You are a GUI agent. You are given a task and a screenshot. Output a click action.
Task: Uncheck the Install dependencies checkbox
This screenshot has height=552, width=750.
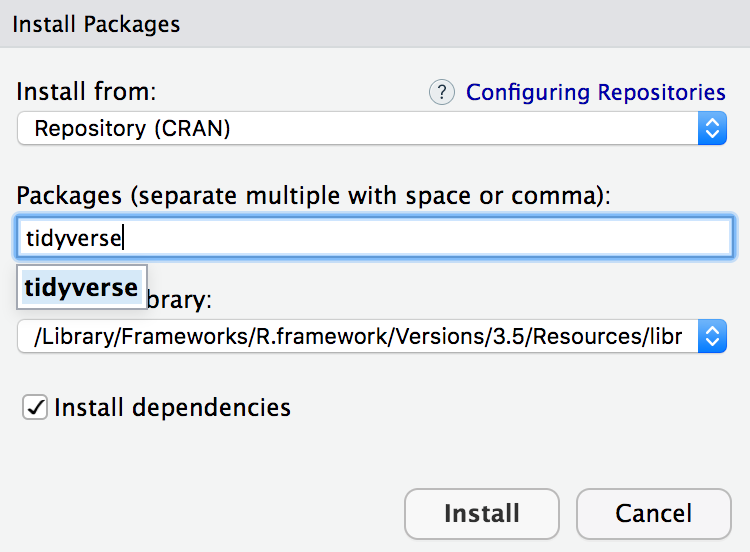[35, 408]
